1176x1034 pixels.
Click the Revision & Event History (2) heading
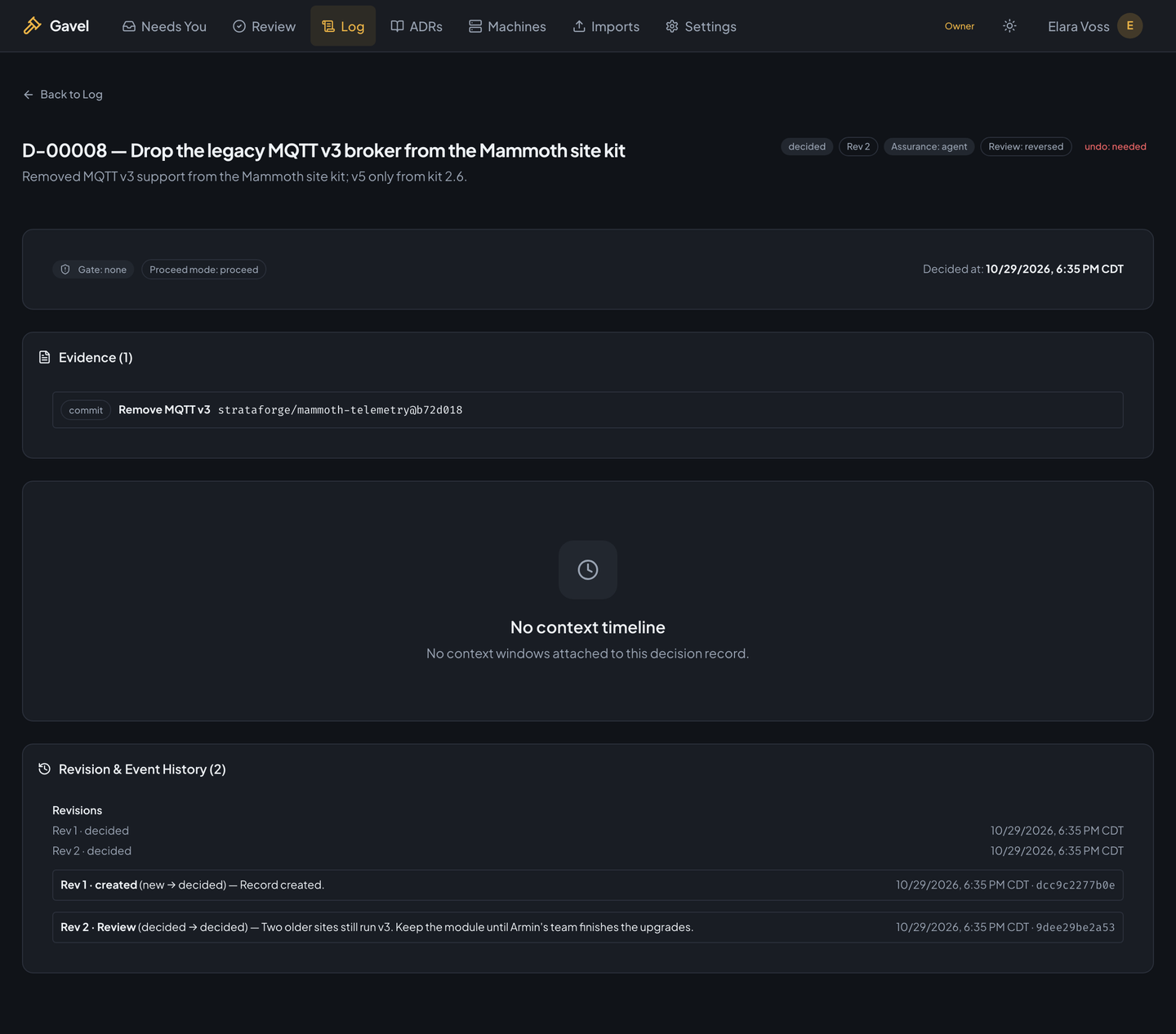pos(142,769)
